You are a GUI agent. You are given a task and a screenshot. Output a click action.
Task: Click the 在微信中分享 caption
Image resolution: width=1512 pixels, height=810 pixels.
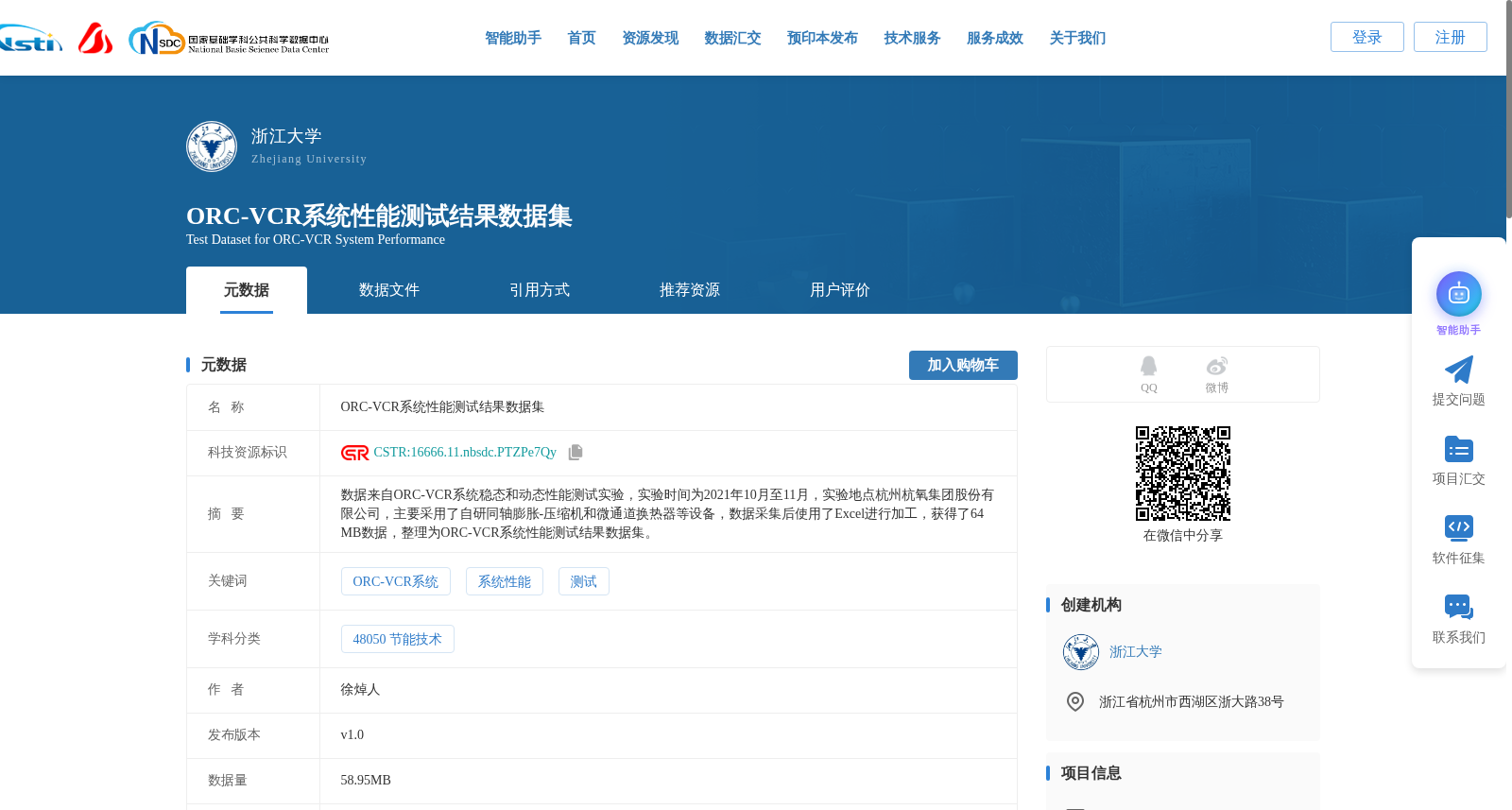(1183, 536)
